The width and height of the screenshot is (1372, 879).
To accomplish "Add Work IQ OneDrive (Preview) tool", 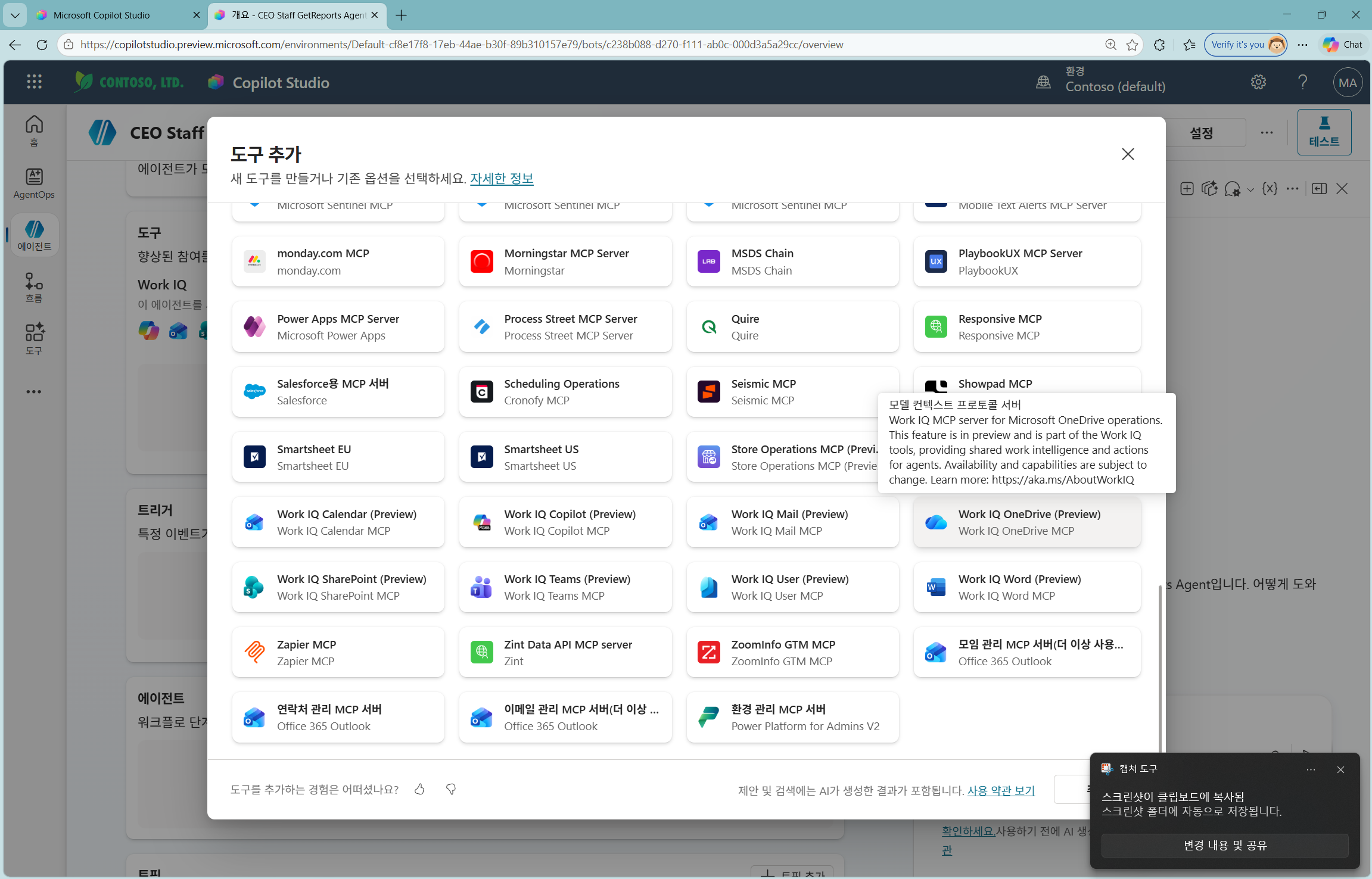I will tap(1027, 522).
